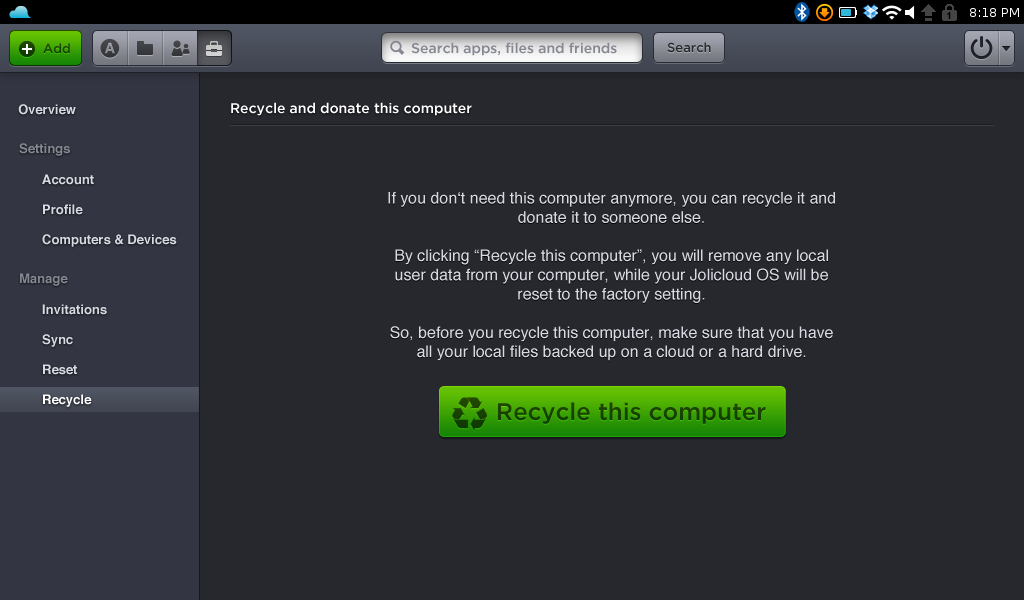Click the volume speaker icon
1024x600 pixels.
coord(910,12)
